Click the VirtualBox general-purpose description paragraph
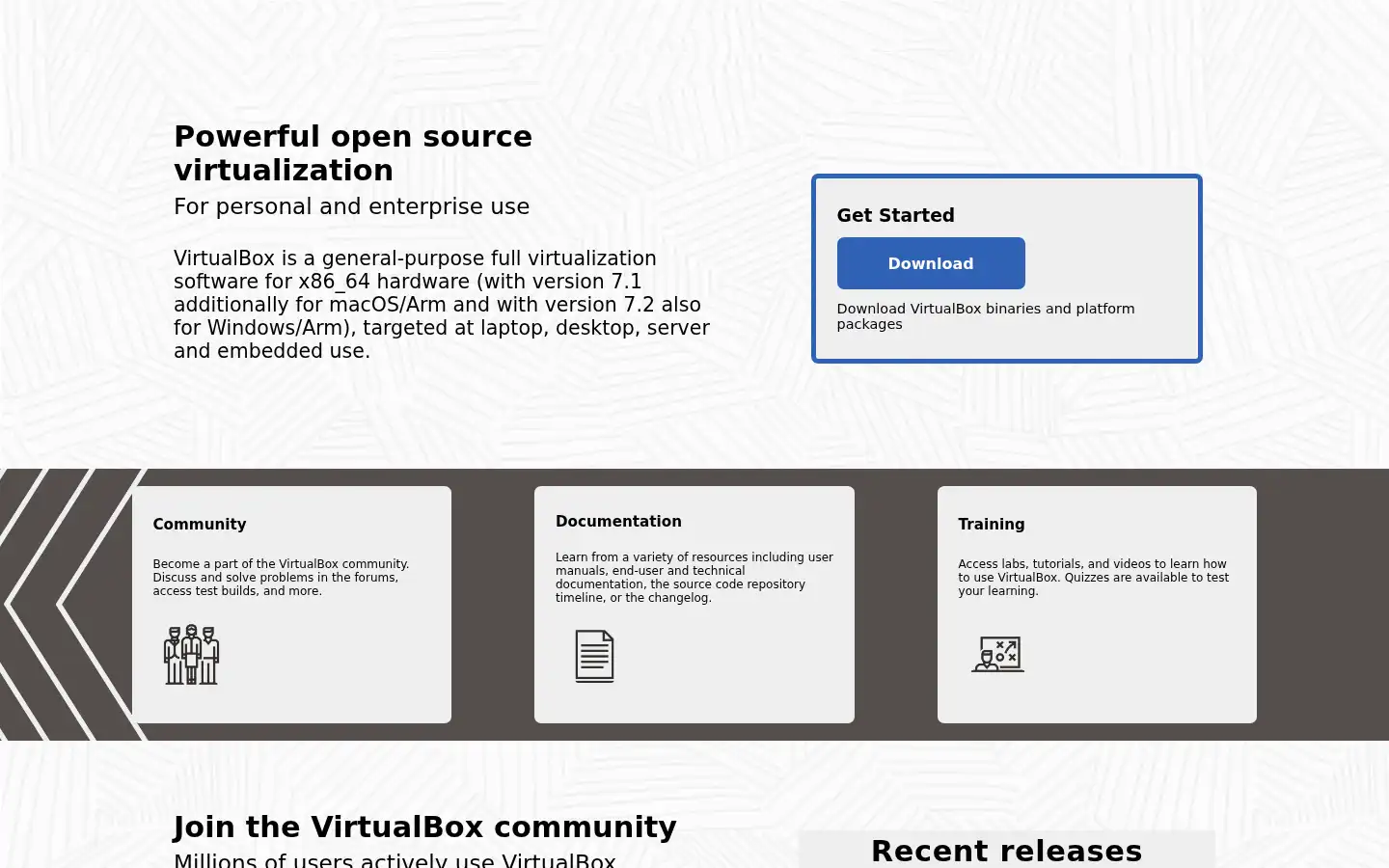 (442, 305)
